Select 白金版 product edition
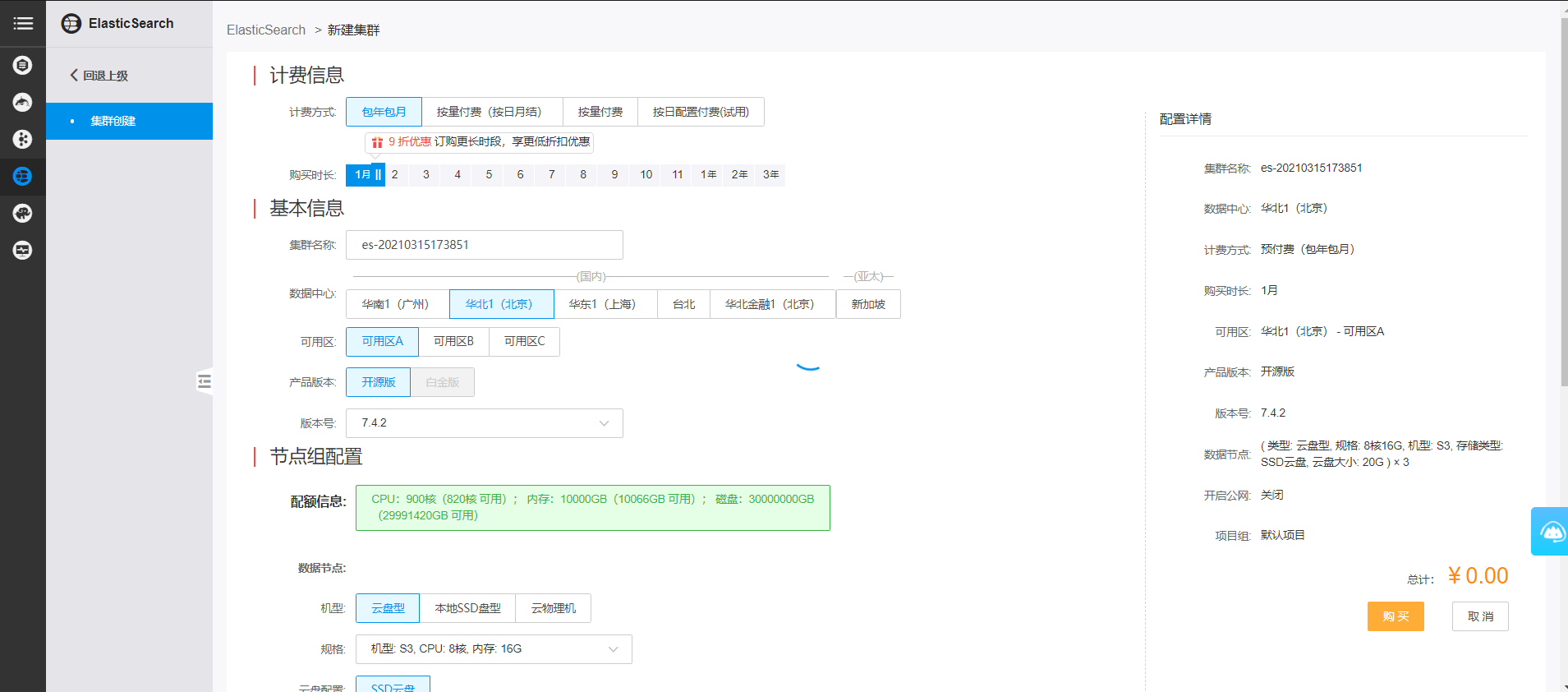This screenshot has width=1568, height=692. point(443,382)
